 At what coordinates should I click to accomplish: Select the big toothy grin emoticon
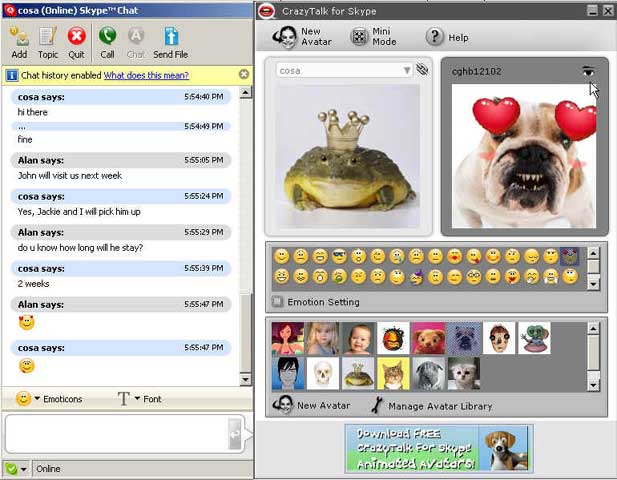click(x=281, y=277)
